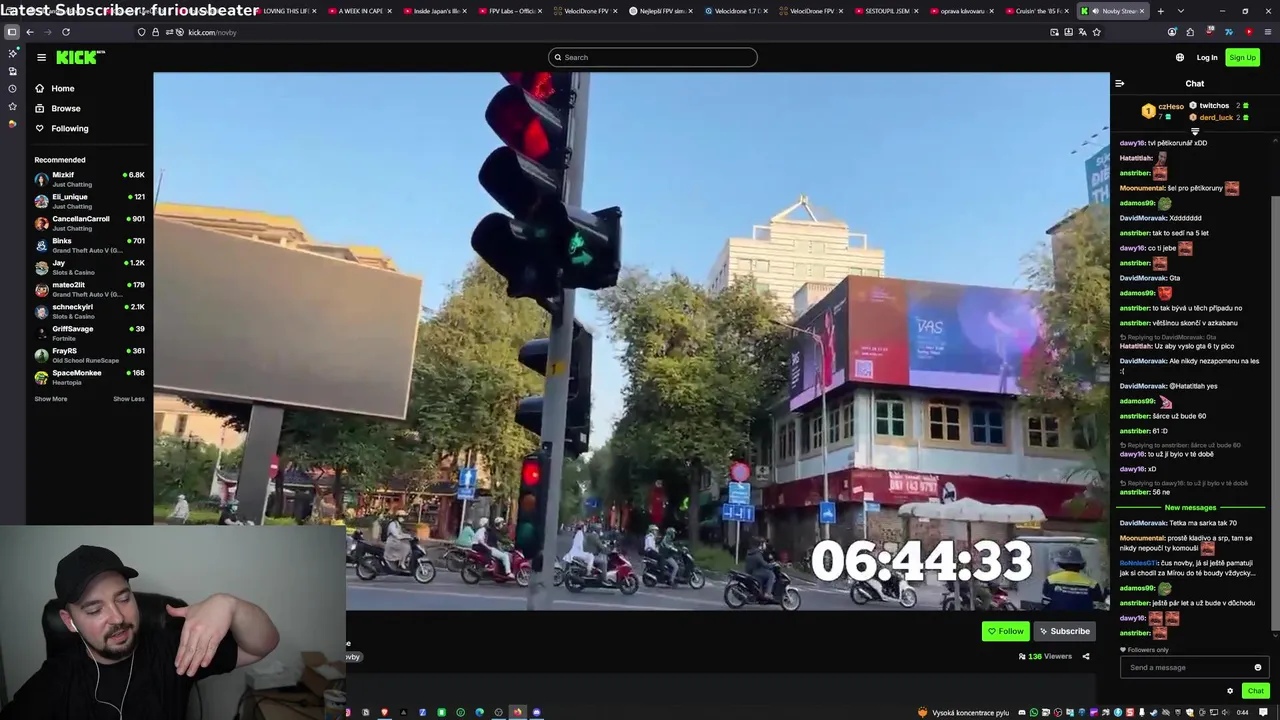1280x720 pixels.
Task: Expand the chat leaderboard chevron
Action: pos(1195,131)
